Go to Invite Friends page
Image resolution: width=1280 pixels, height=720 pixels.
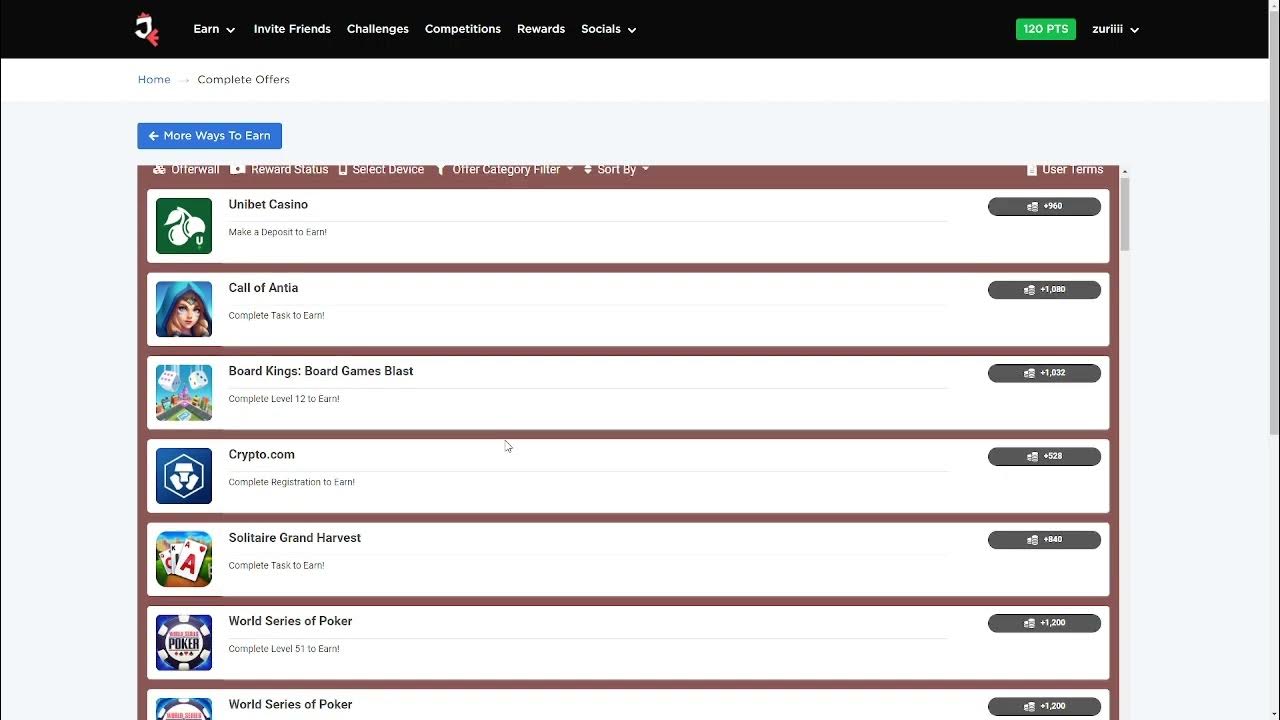[x=292, y=29]
